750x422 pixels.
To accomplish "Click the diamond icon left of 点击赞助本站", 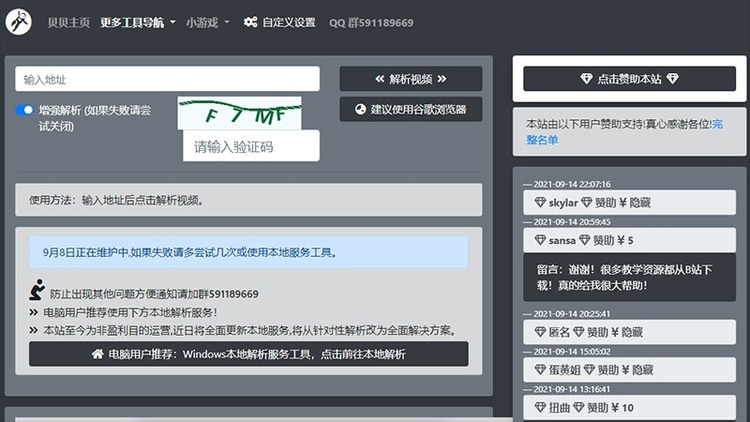I will coord(586,79).
